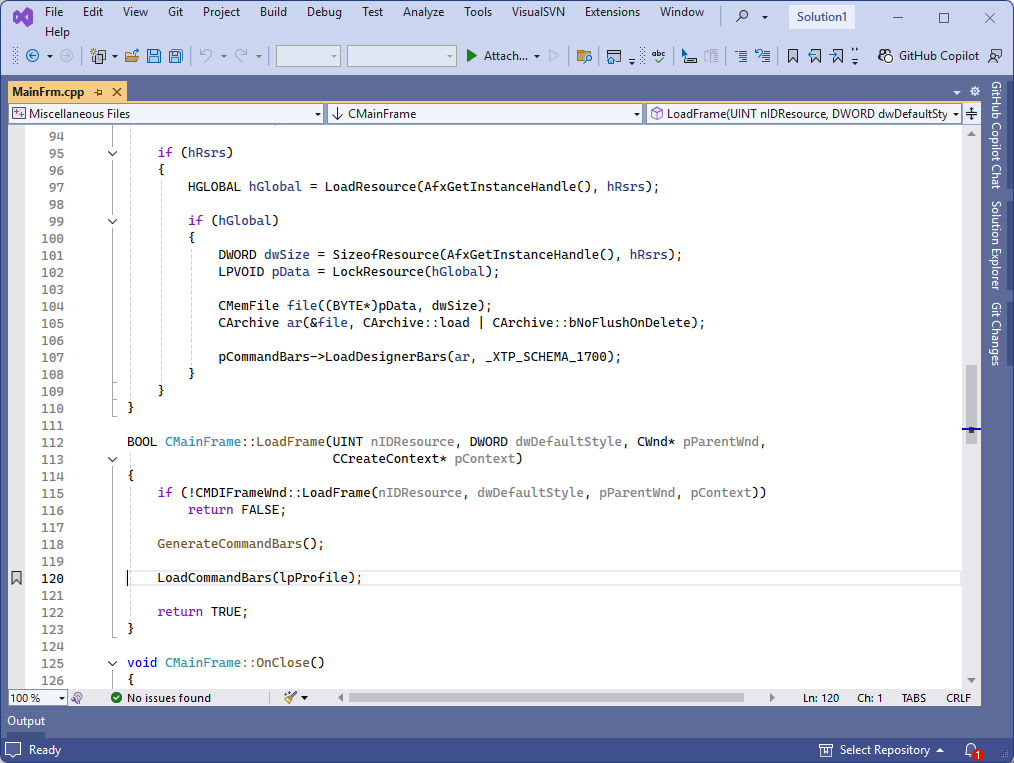The width and height of the screenshot is (1014, 763).
Task: Click the Ln: 120 status entry
Action: pyautogui.click(x=821, y=698)
